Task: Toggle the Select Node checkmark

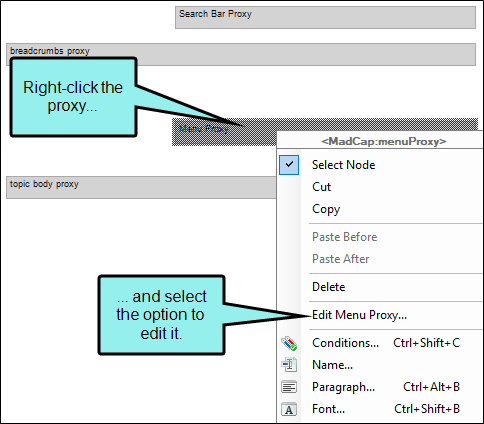Action: pyautogui.click(x=289, y=165)
